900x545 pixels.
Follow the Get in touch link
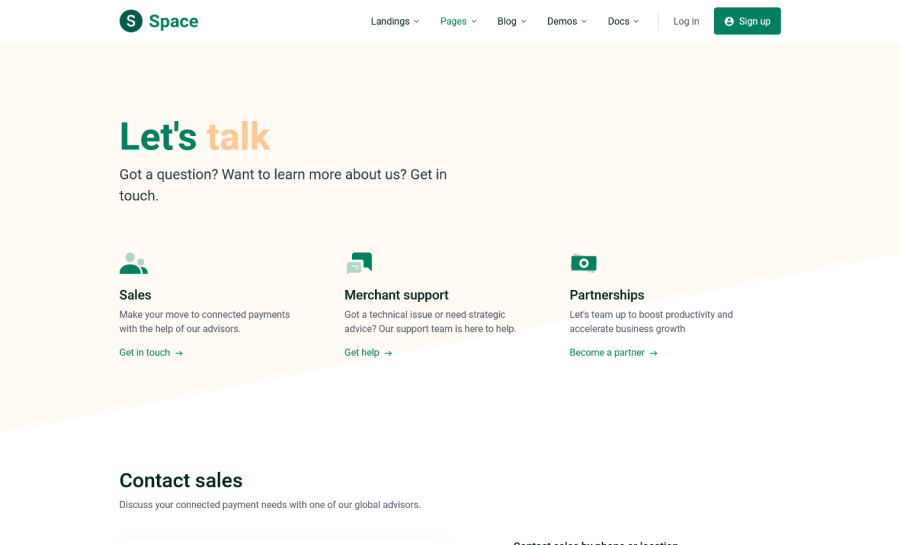(145, 353)
